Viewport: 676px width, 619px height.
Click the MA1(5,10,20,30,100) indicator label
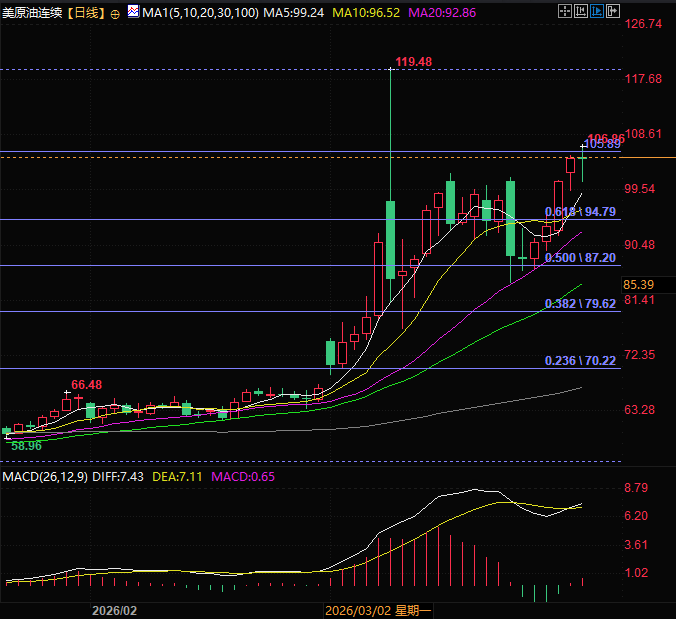pyautogui.click(x=200, y=13)
